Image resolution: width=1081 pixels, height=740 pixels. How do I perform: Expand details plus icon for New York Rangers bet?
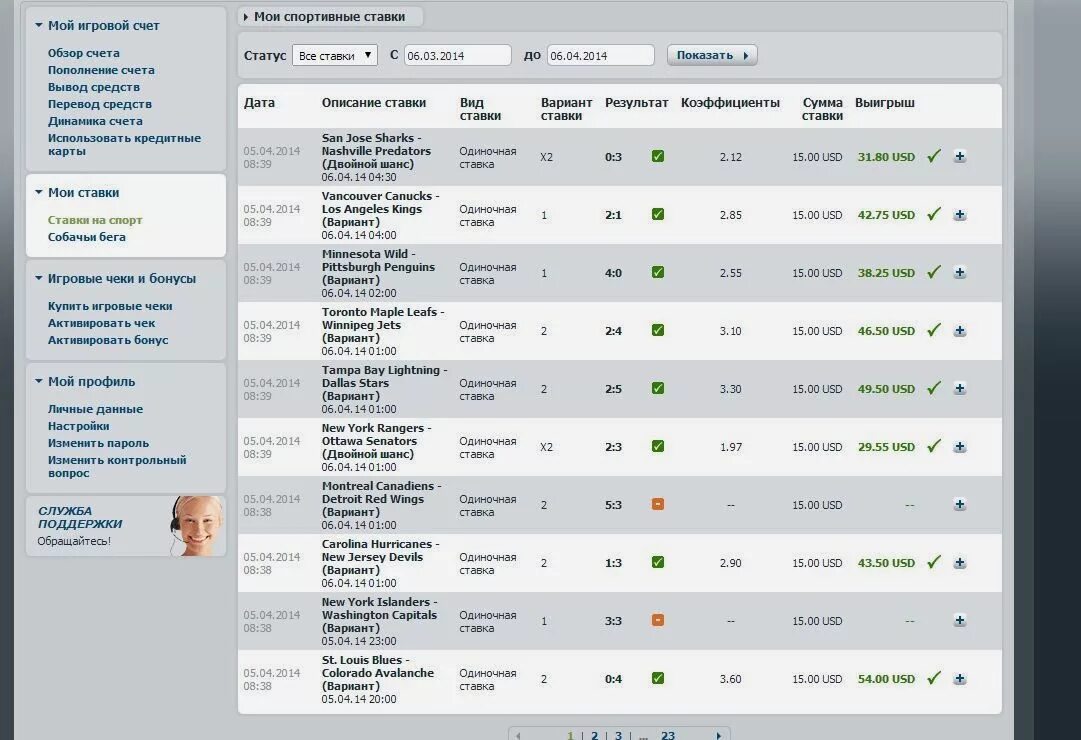click(x=959, y=446)
